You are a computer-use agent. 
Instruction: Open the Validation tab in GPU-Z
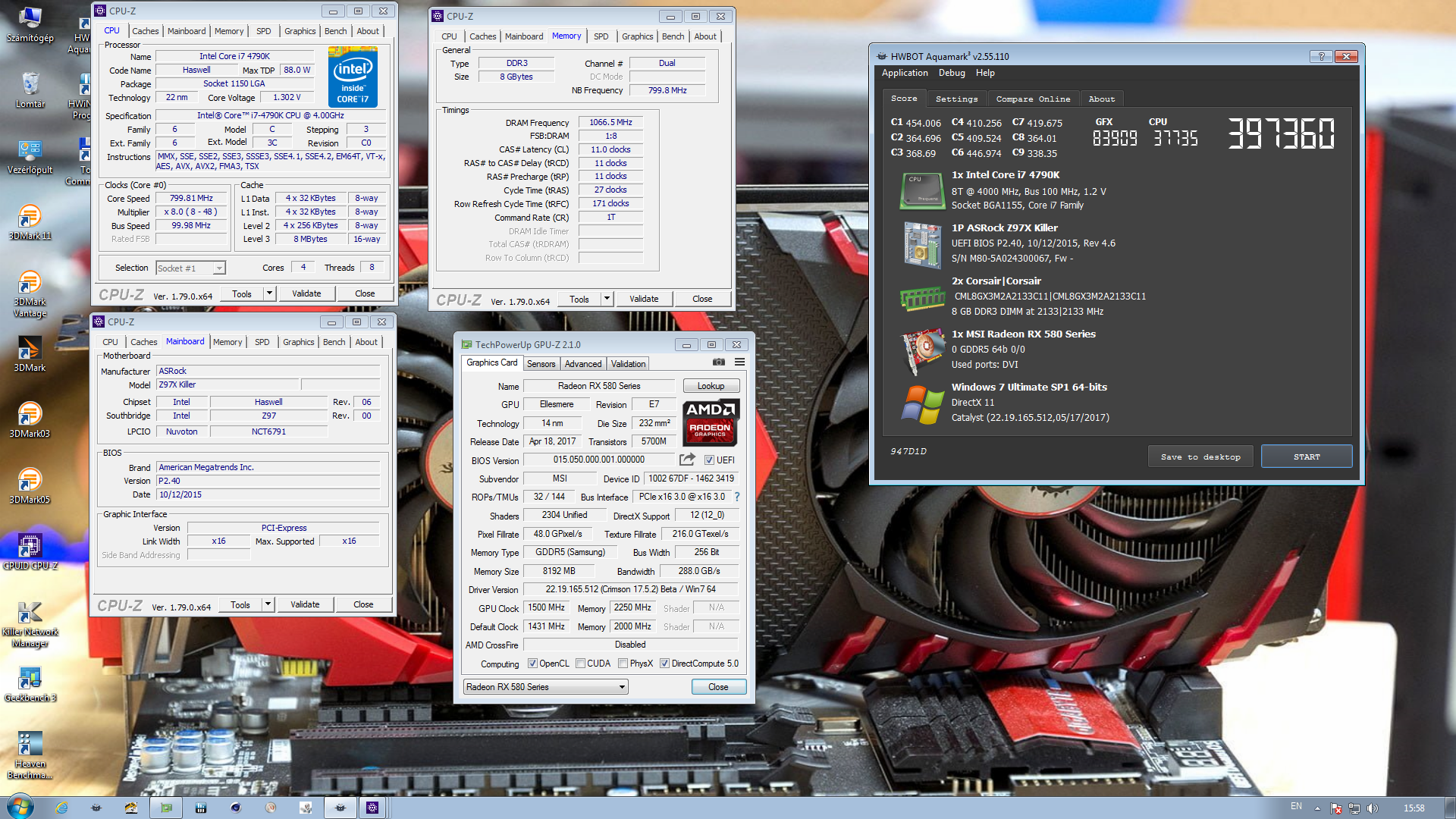[629, 364]
